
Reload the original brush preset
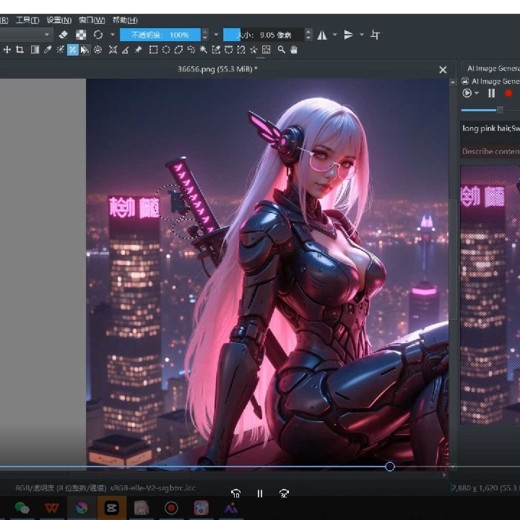pos(98,35)
